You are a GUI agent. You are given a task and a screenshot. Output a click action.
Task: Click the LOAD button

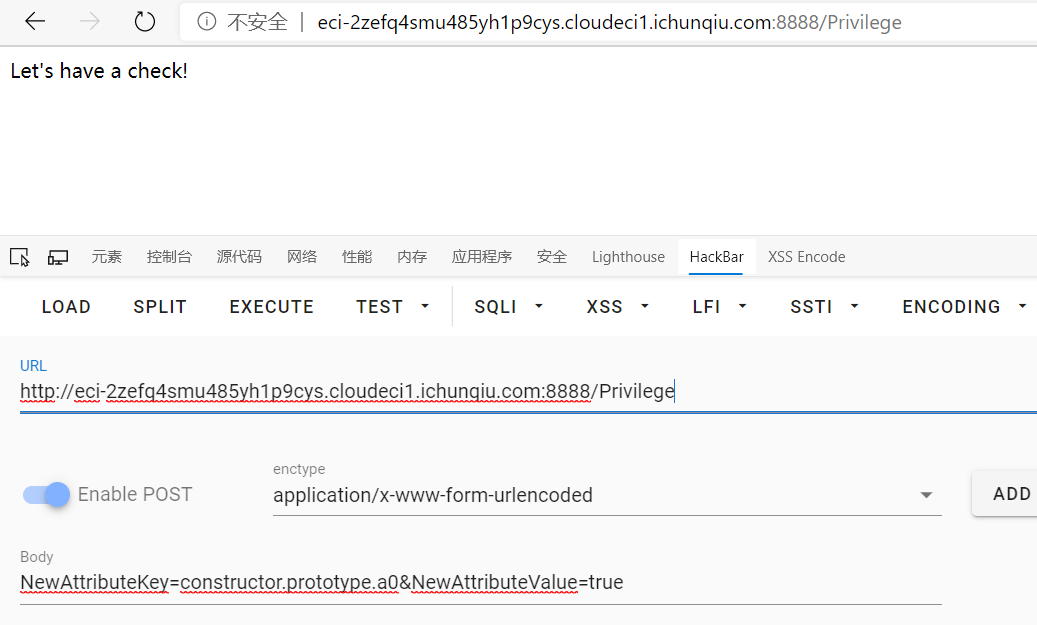coord(66,307)
